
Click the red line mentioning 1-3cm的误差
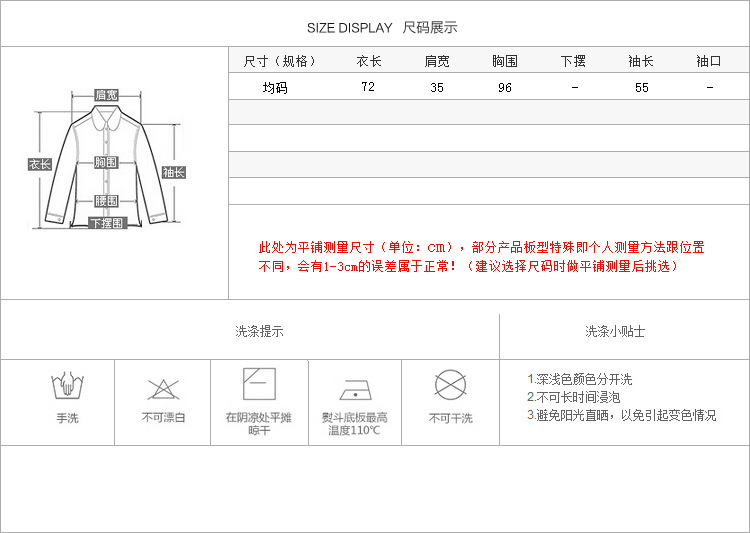[468, 266]
